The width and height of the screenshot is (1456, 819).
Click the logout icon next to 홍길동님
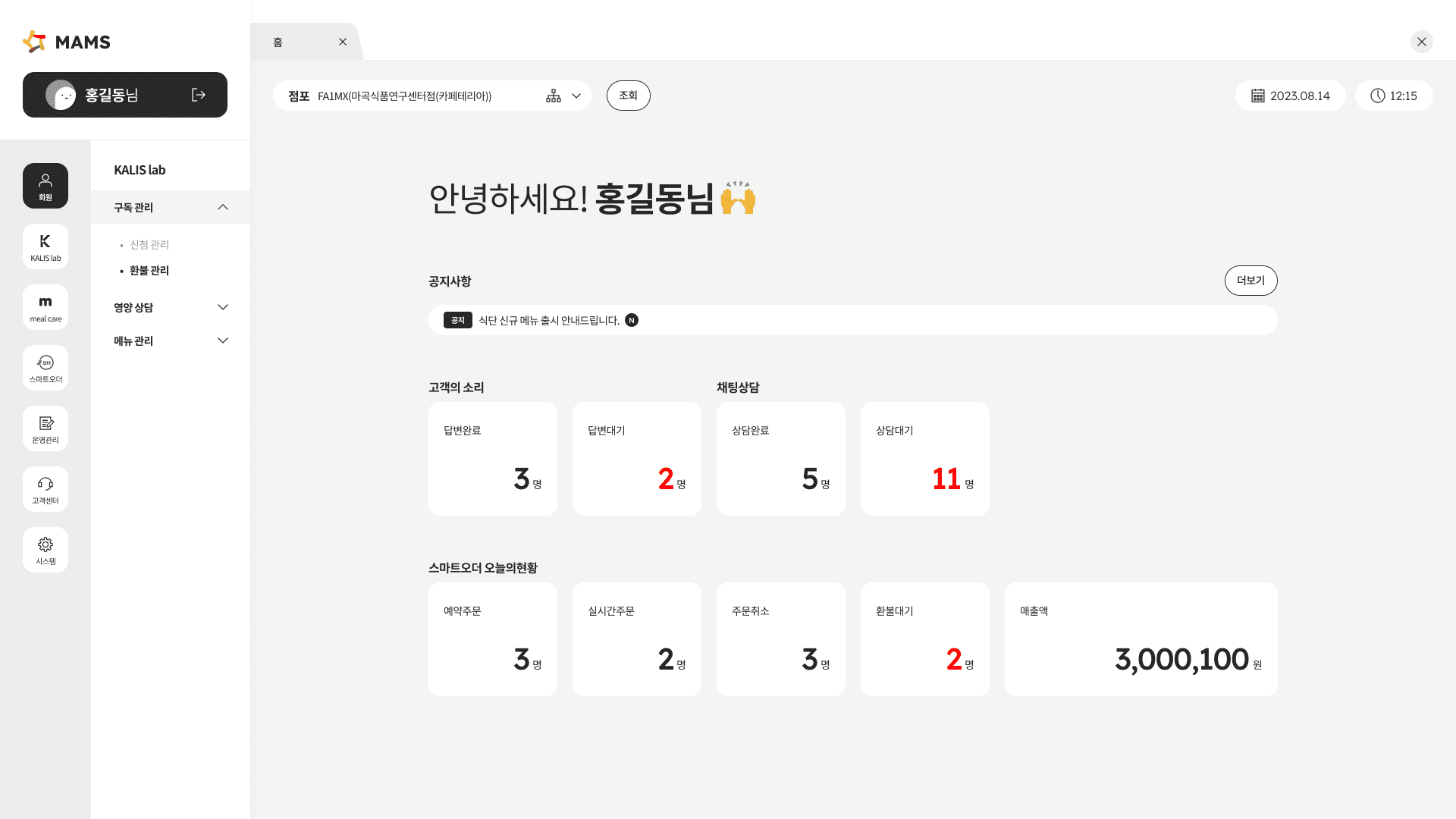(199, 95)
